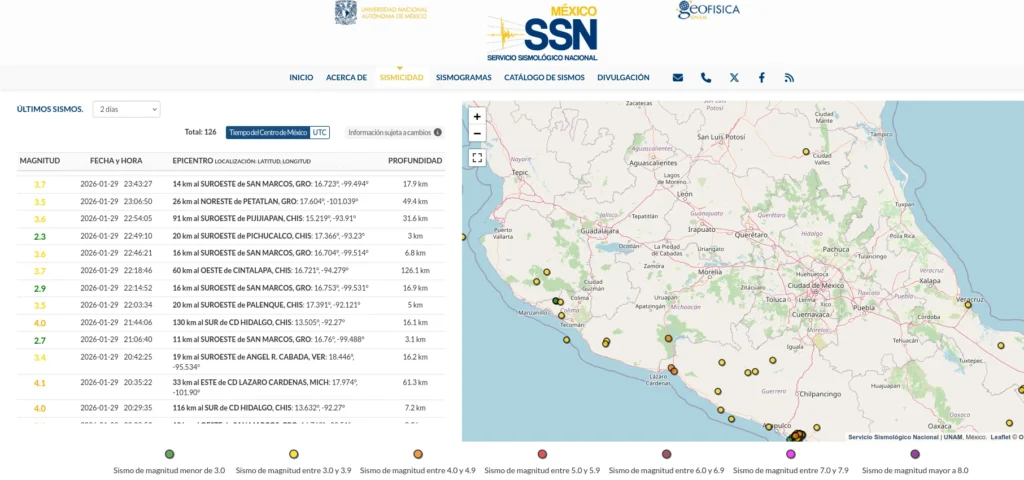Select 'Tiempo del Centro de México' time option
Viewport: 1024px width, 480px height.
tap(267, 132)
